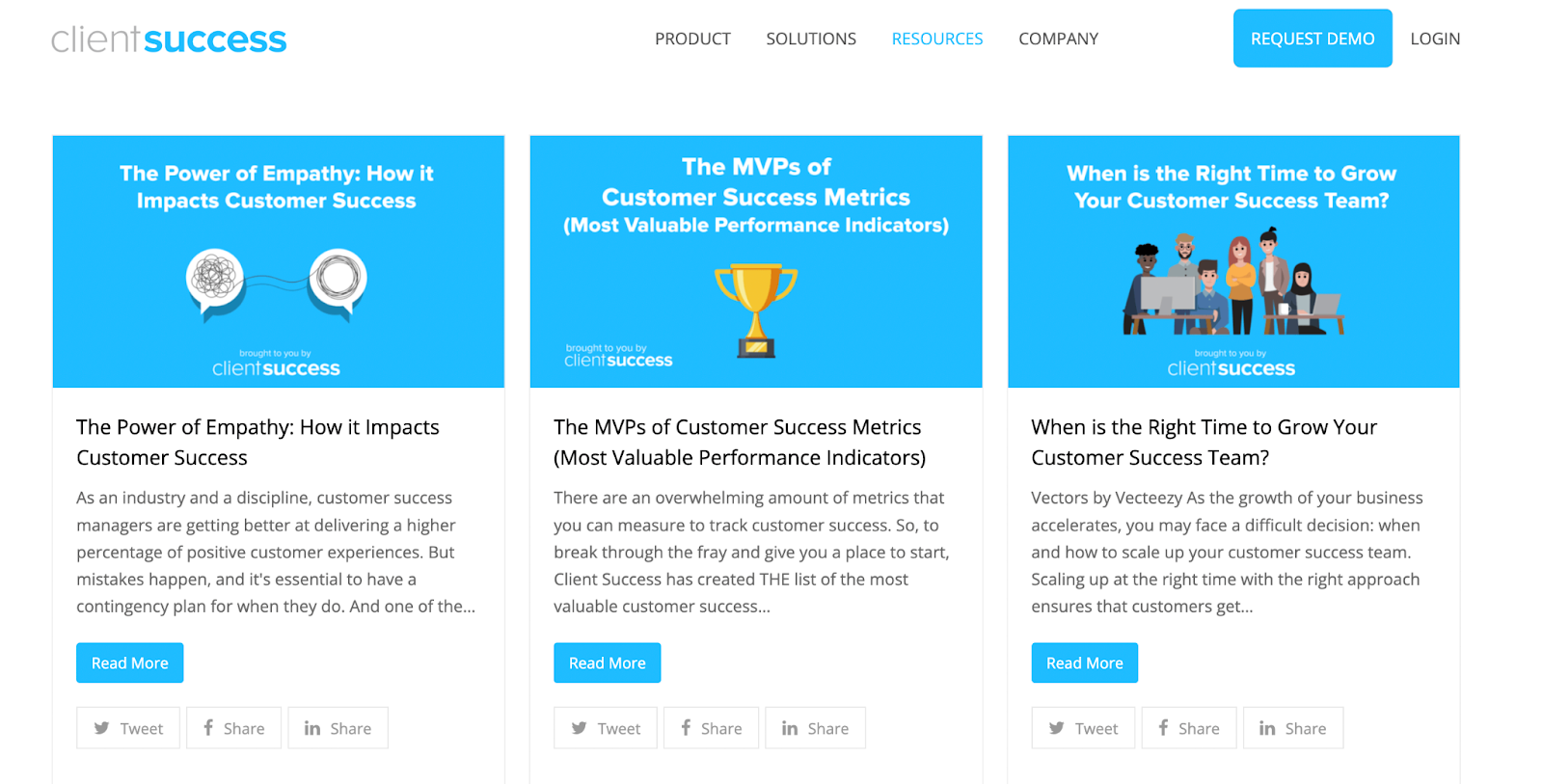Tweet the Grow Your Team article

[1082, 727]
